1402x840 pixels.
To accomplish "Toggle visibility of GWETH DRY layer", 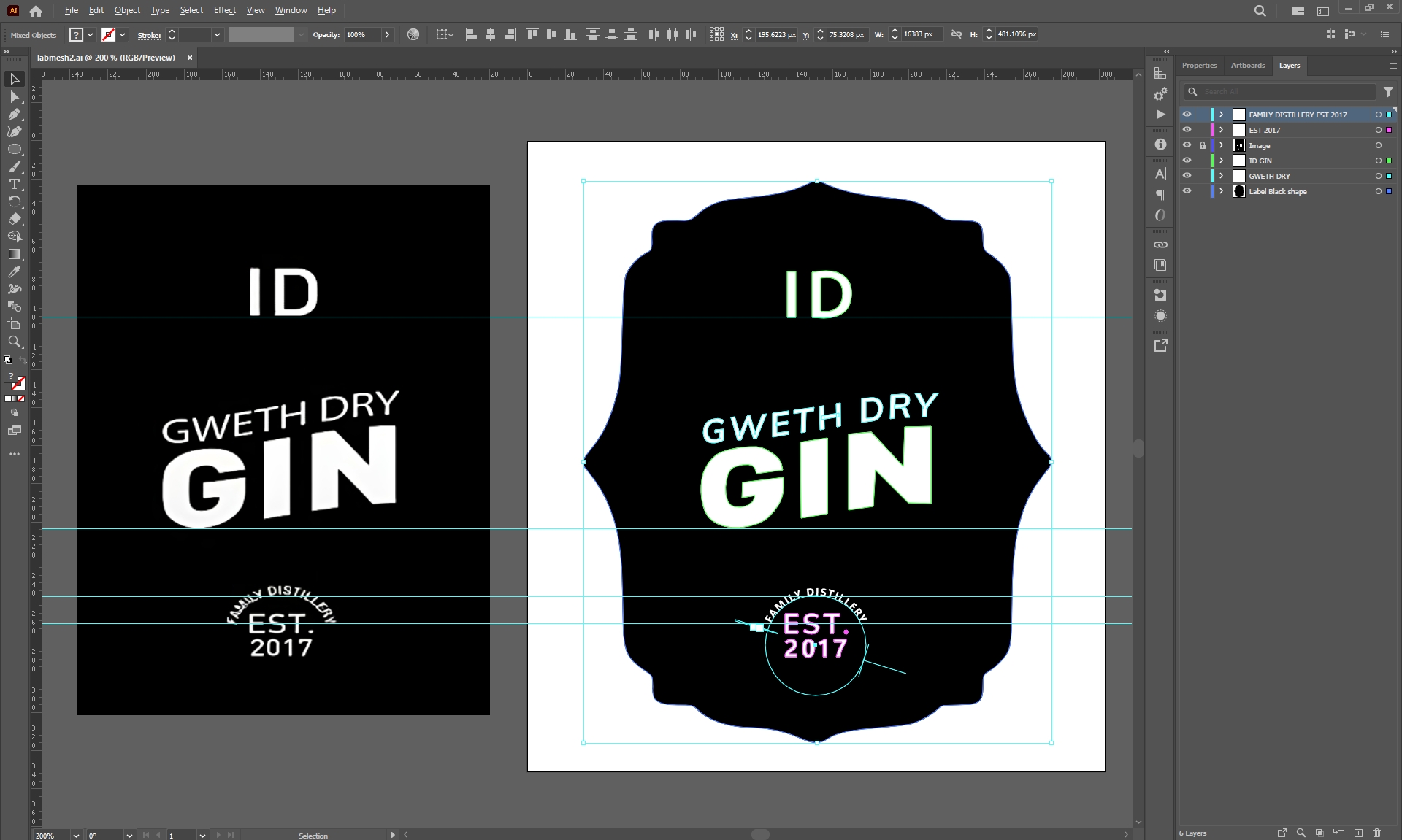I will pyautogui.click(x=1187, y=176).
